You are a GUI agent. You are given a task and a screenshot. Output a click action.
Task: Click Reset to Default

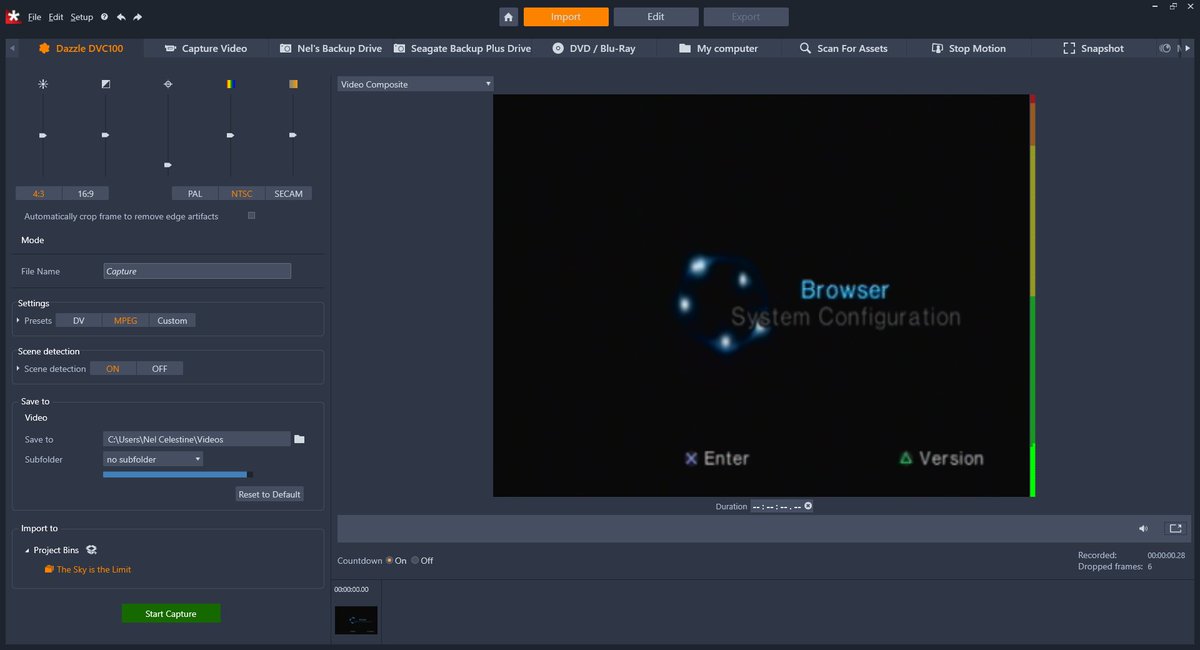tap(269, 493)
